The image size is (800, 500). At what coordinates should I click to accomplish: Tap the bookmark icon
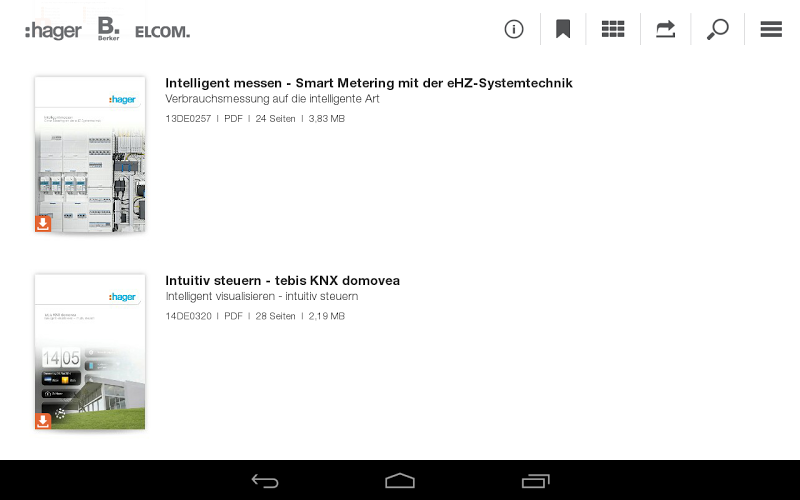[563, 29]
